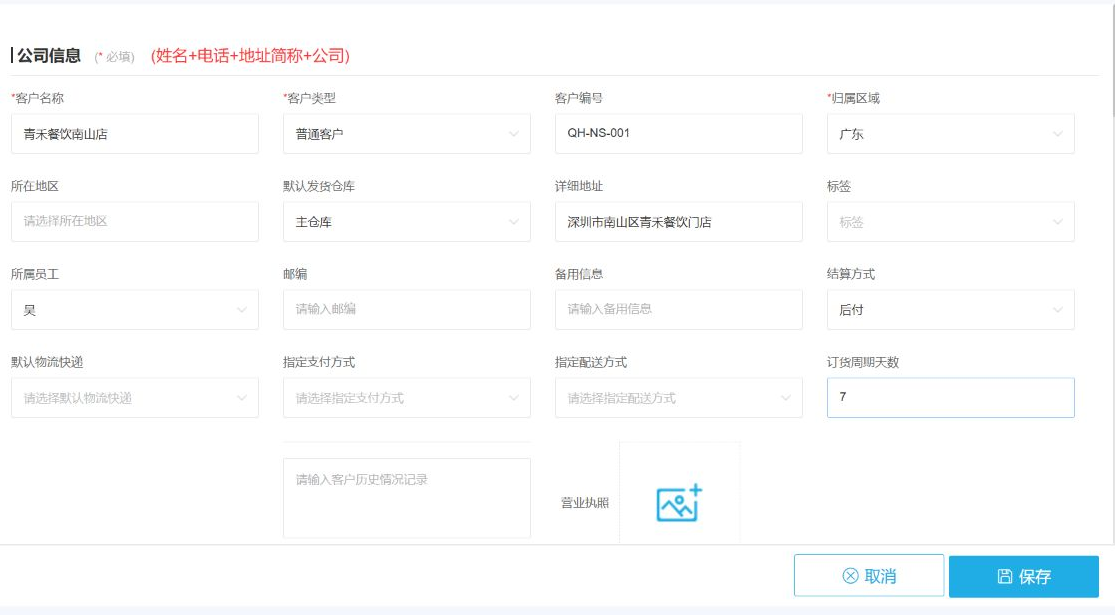Screen dimensions: 1115x615
Task: Focus the 客户名称 field with 青禾餐饮南山店
Action: [x=135, y=134]
